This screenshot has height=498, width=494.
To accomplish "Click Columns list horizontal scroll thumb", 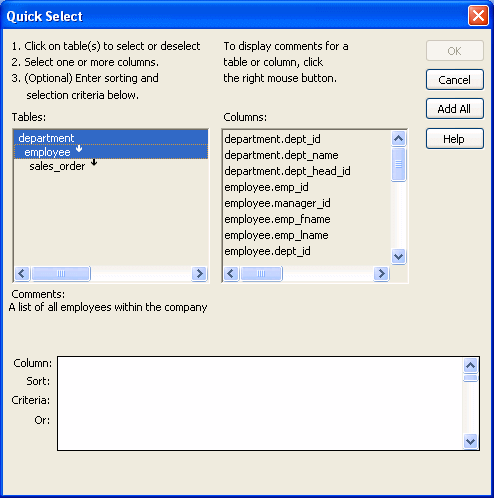I will 261,274.
